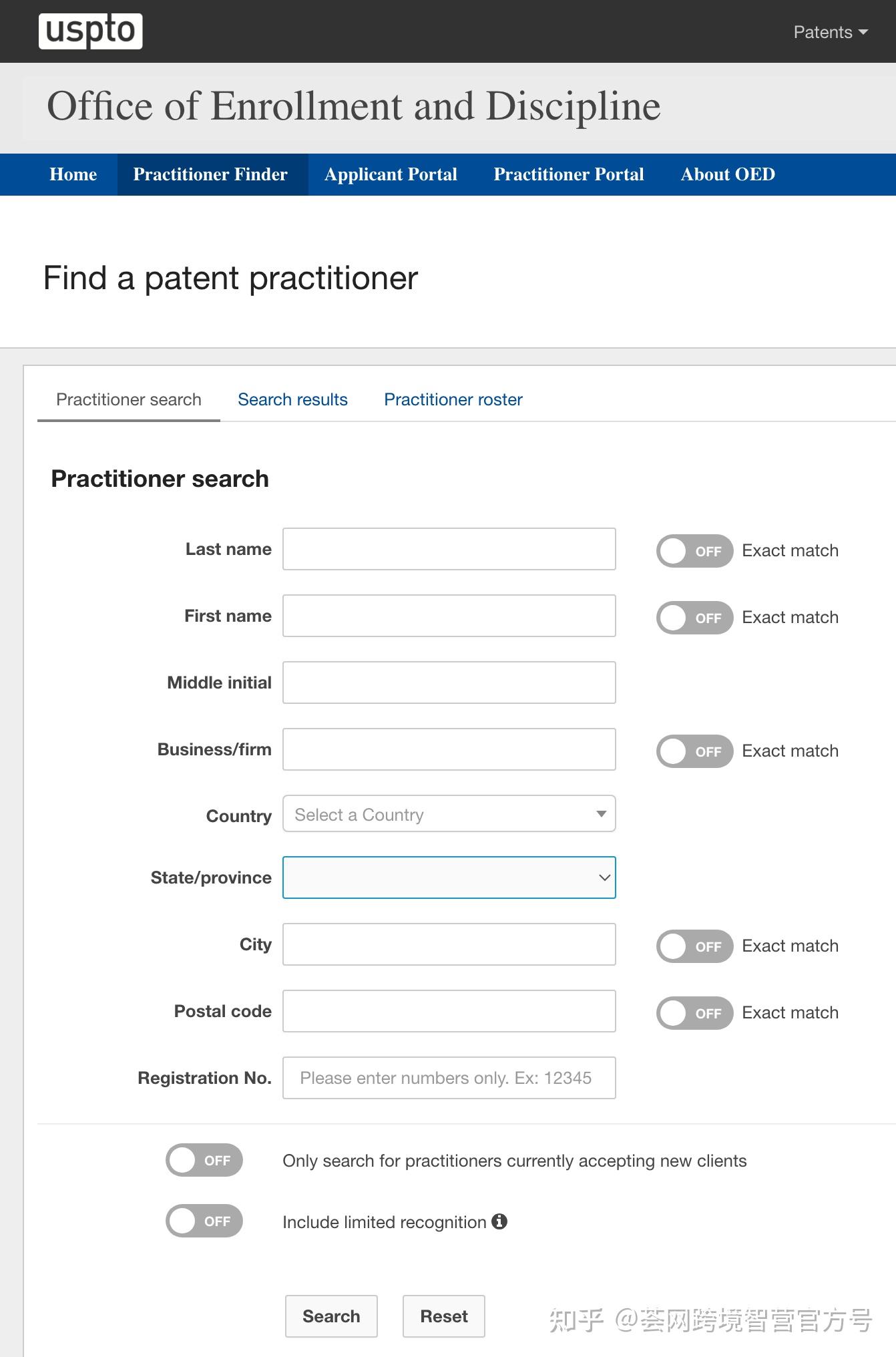This screenshot has height=1357, width=896.
Task: Focus the Registration No. input field
Action: coord(449,1078)
